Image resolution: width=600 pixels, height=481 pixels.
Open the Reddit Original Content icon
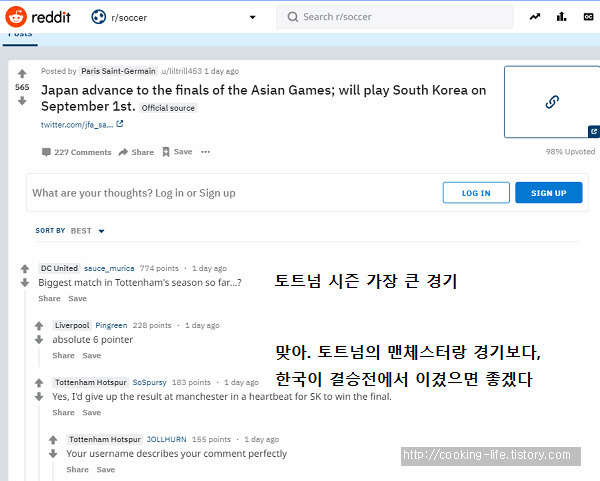[588, 16]
